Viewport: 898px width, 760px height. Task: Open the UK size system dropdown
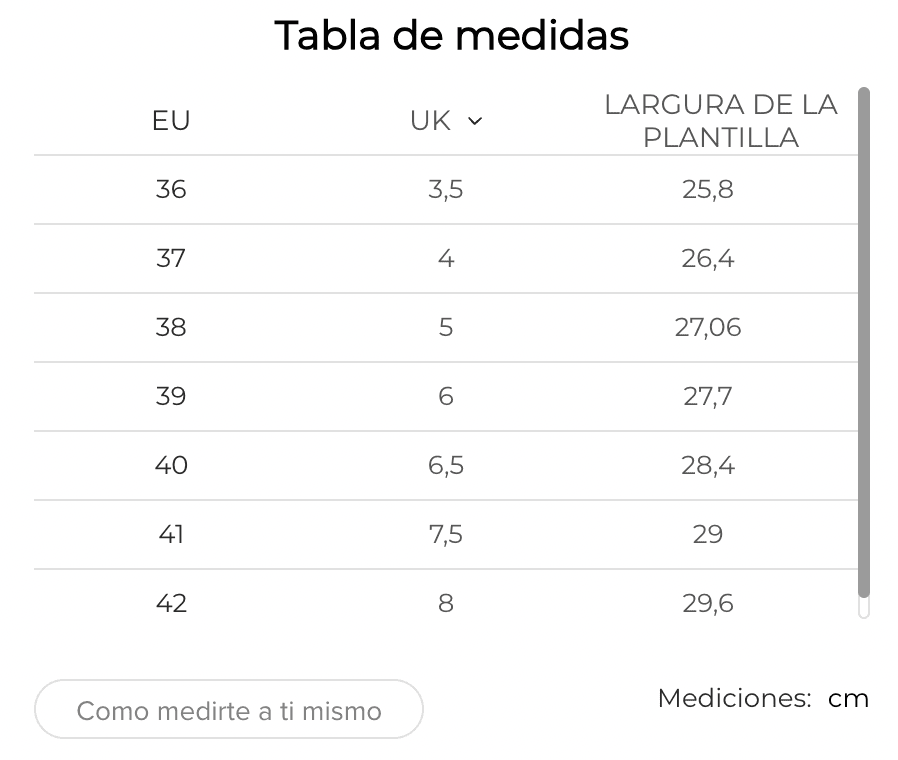click(x=445, y=121)
